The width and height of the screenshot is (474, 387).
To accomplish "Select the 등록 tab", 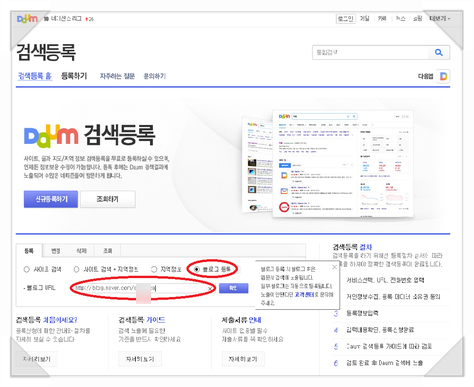I will pos(29,251).
